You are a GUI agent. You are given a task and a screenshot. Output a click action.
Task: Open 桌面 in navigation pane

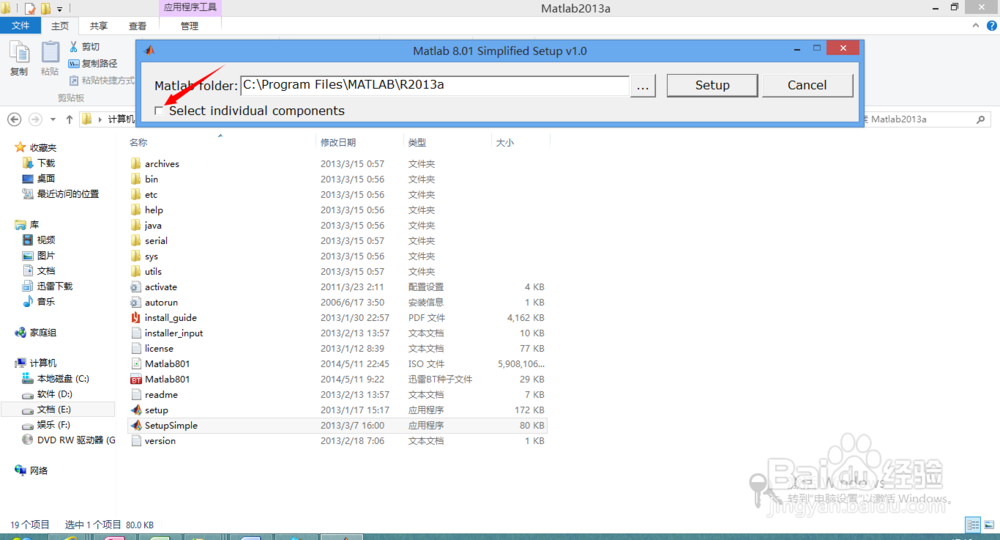[46, 179]
